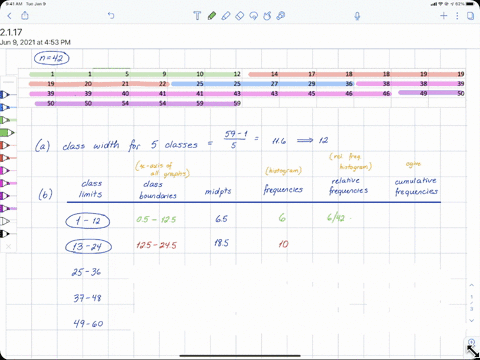The height and width of the screenshot is (360, 480).
Task: Tap the iPad battery status indicator
Action: [x=470, y=4]
